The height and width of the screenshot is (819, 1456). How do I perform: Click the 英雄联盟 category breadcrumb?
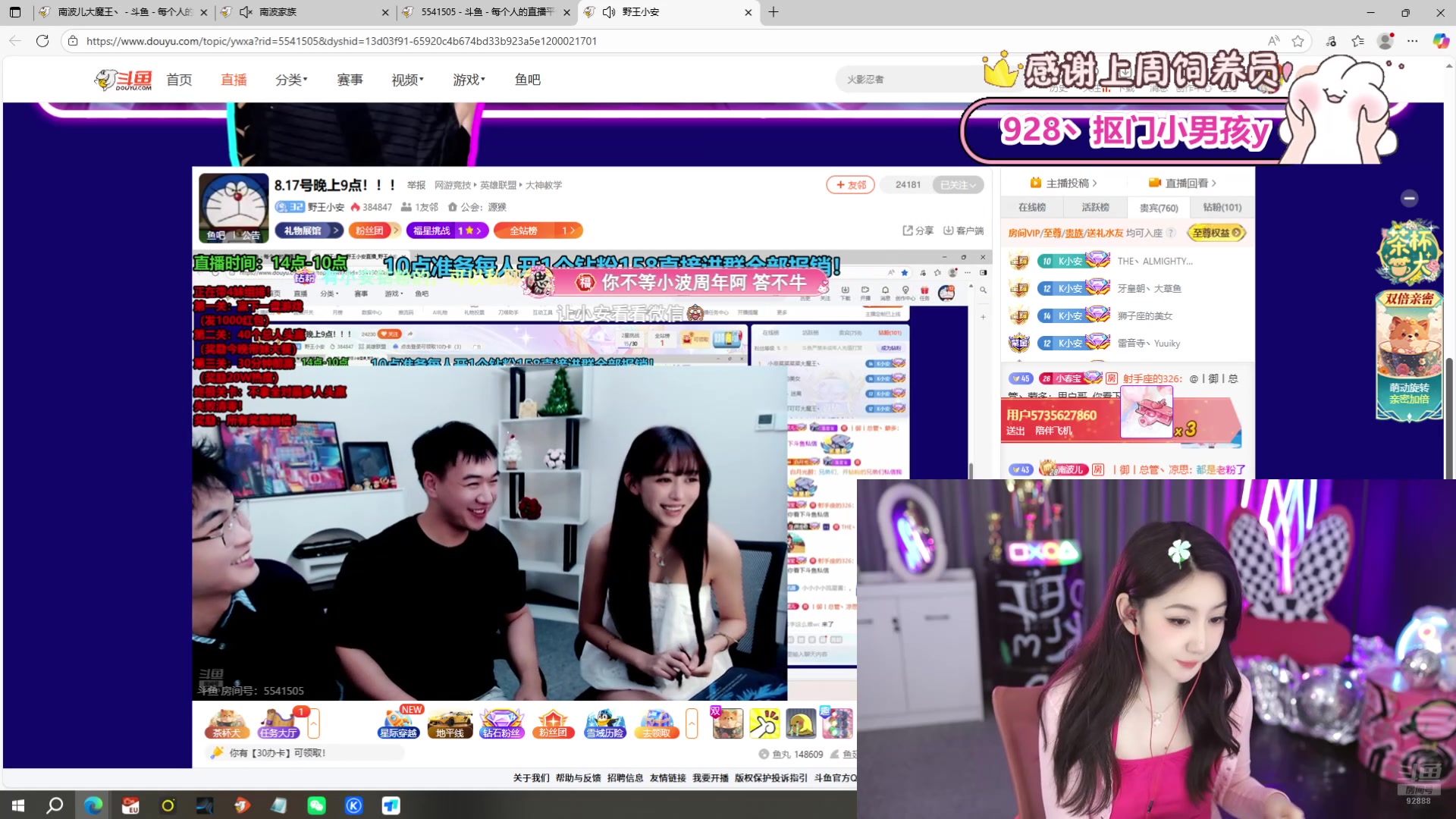pos(497,185)
